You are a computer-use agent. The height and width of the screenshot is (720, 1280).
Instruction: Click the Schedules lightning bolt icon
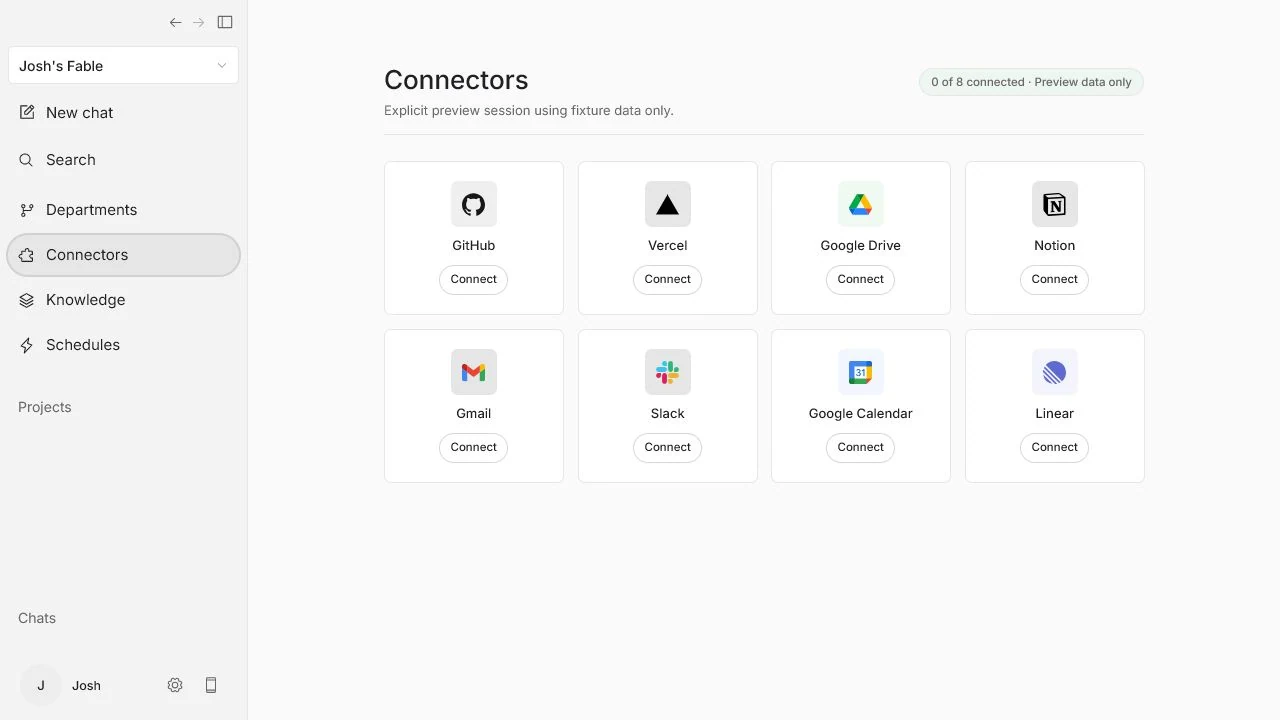pyautogui.click(x=27, y=344)
